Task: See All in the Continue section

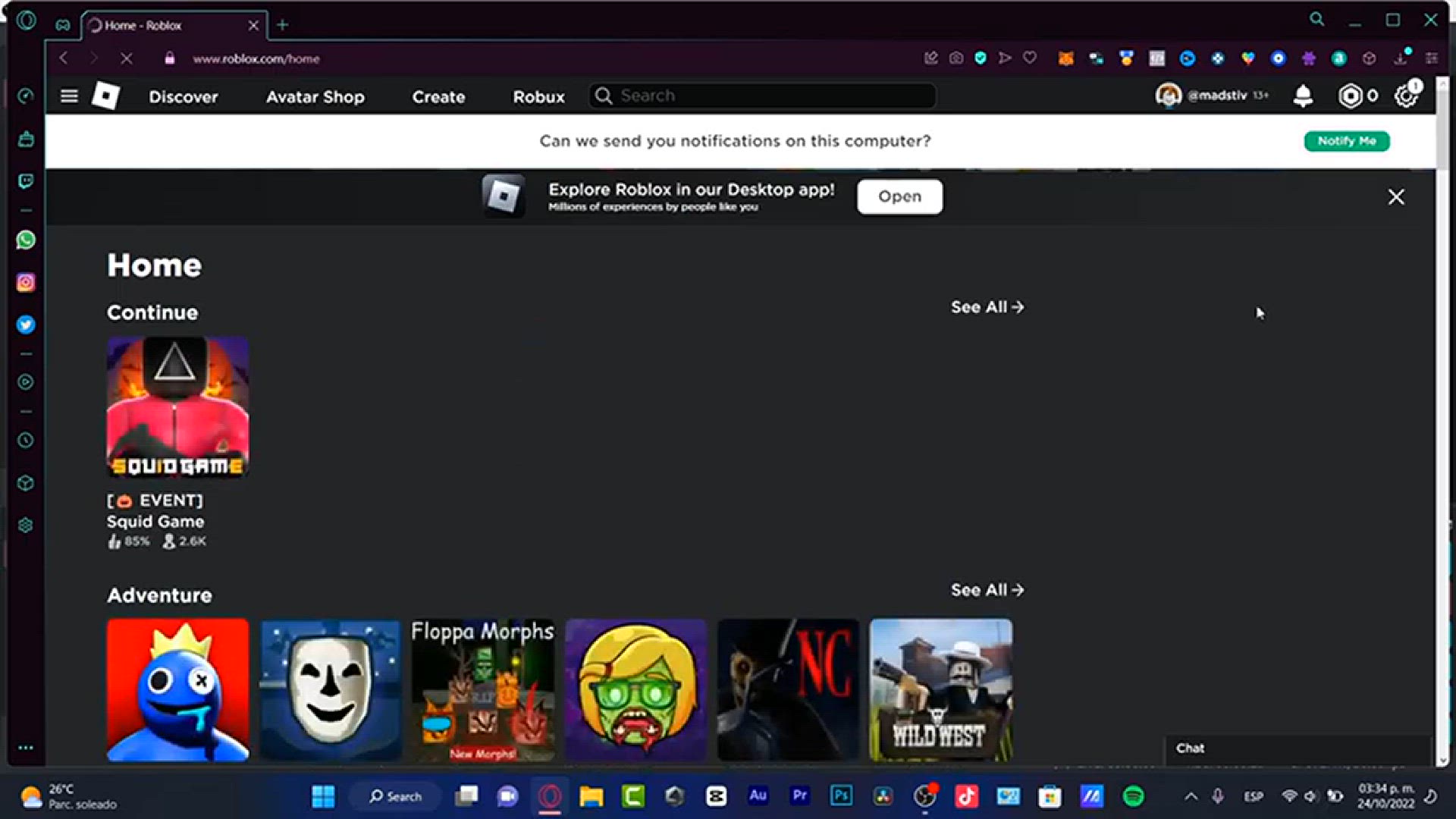Action: tap(987, 307)
